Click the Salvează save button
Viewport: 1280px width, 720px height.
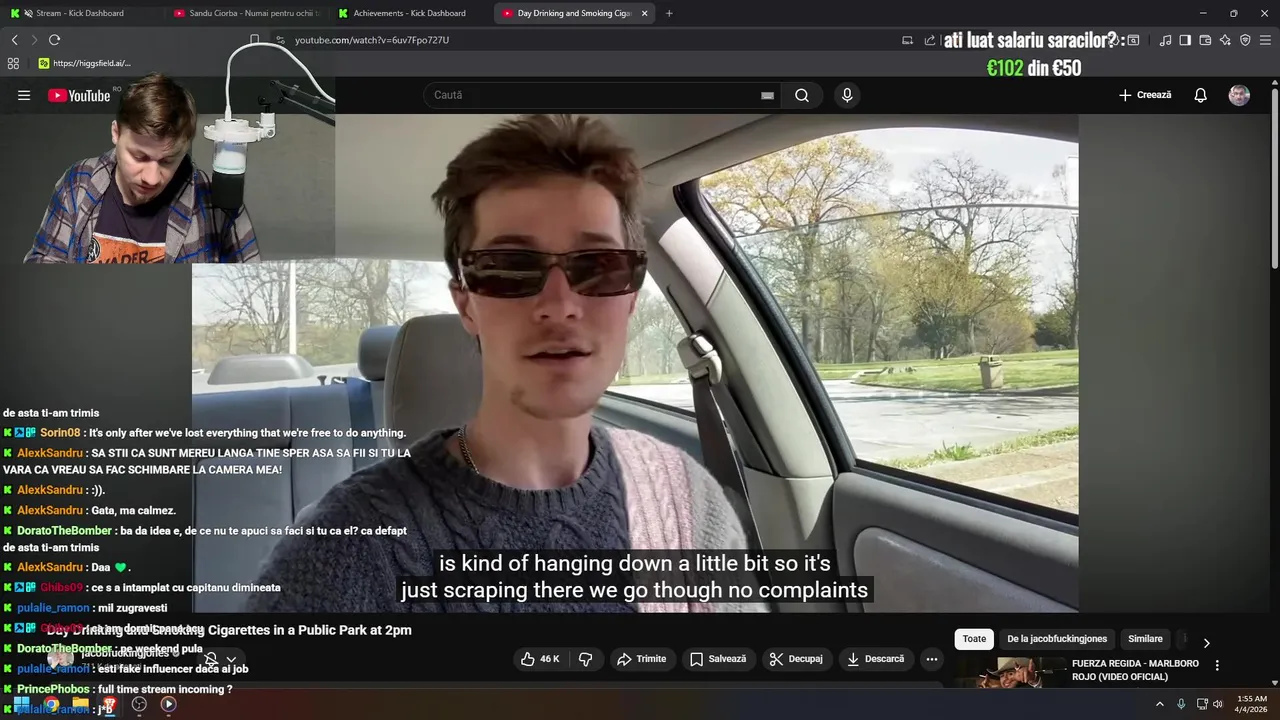click(719, 659)
